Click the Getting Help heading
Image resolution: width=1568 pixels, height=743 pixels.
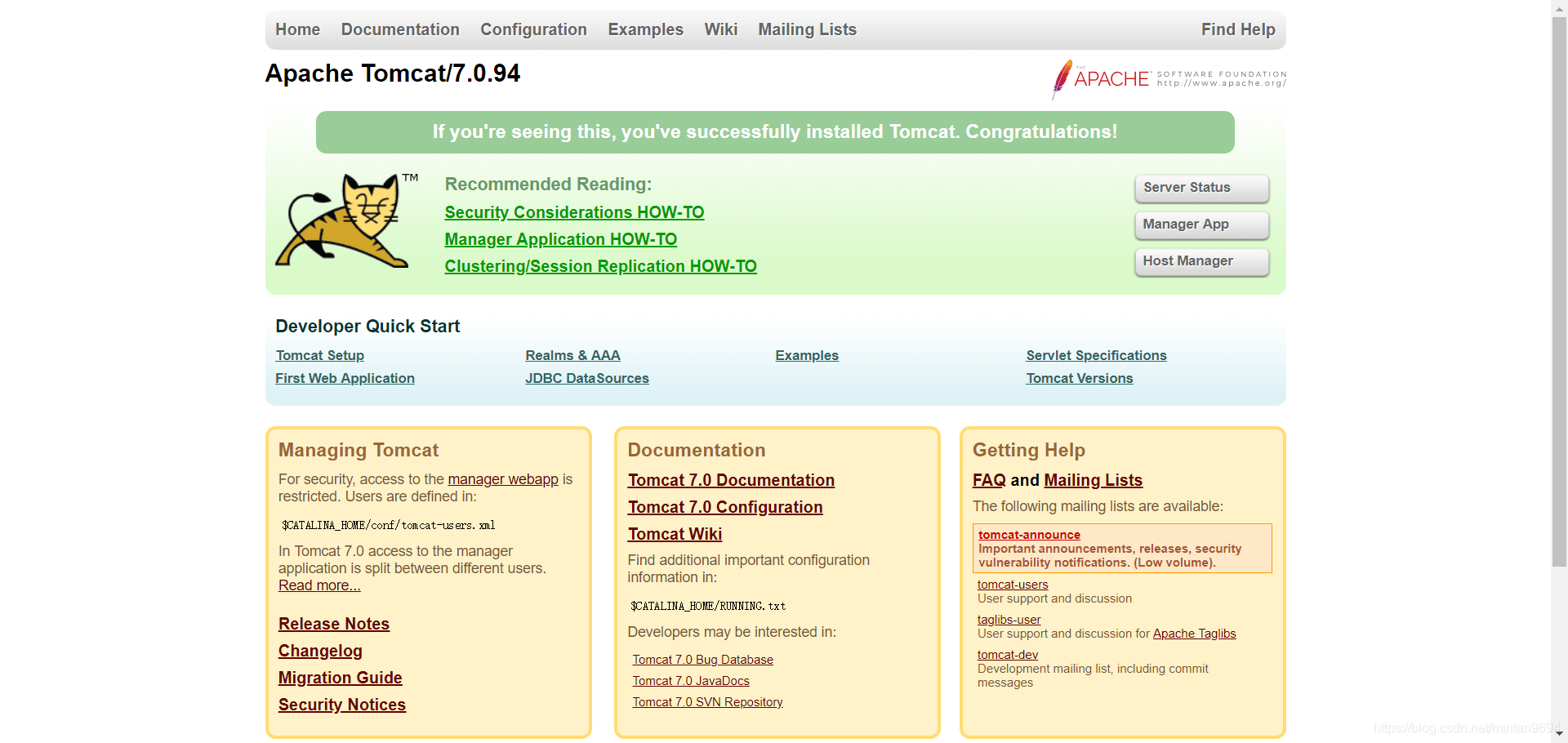(x=1028, y=450)
